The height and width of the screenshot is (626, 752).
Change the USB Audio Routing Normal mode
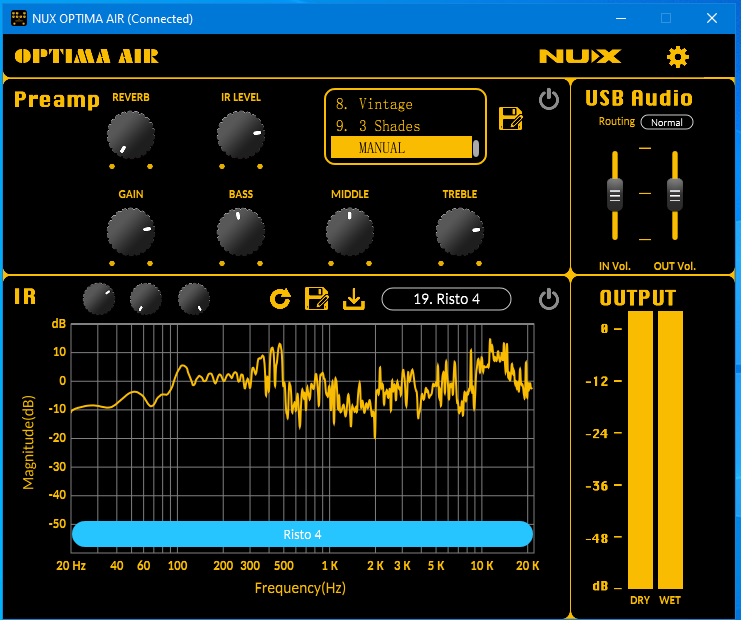[x=666, y=122]
